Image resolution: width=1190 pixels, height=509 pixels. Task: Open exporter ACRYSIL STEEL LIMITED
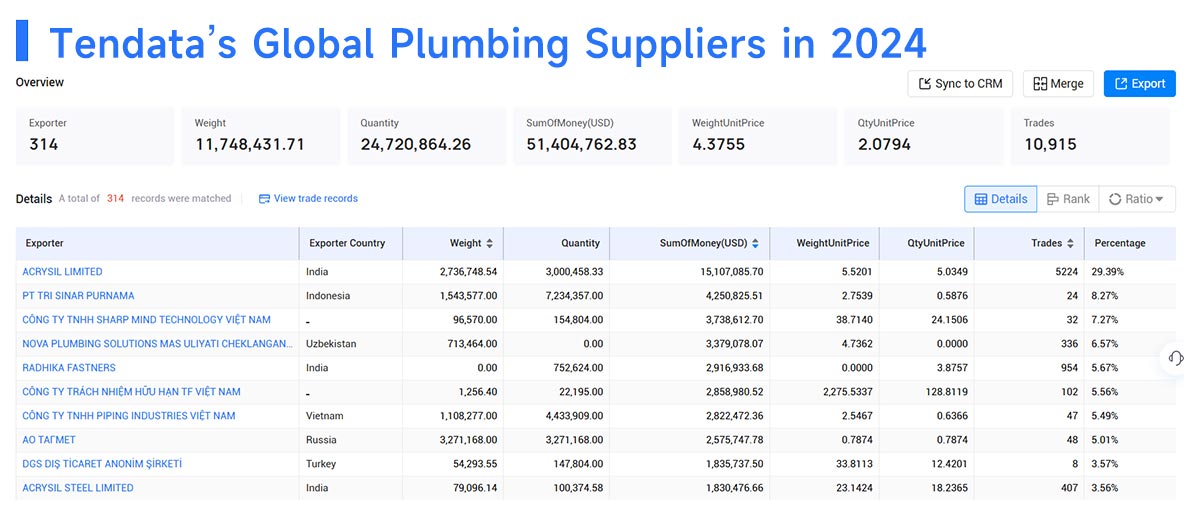click(x=78, y=488)
